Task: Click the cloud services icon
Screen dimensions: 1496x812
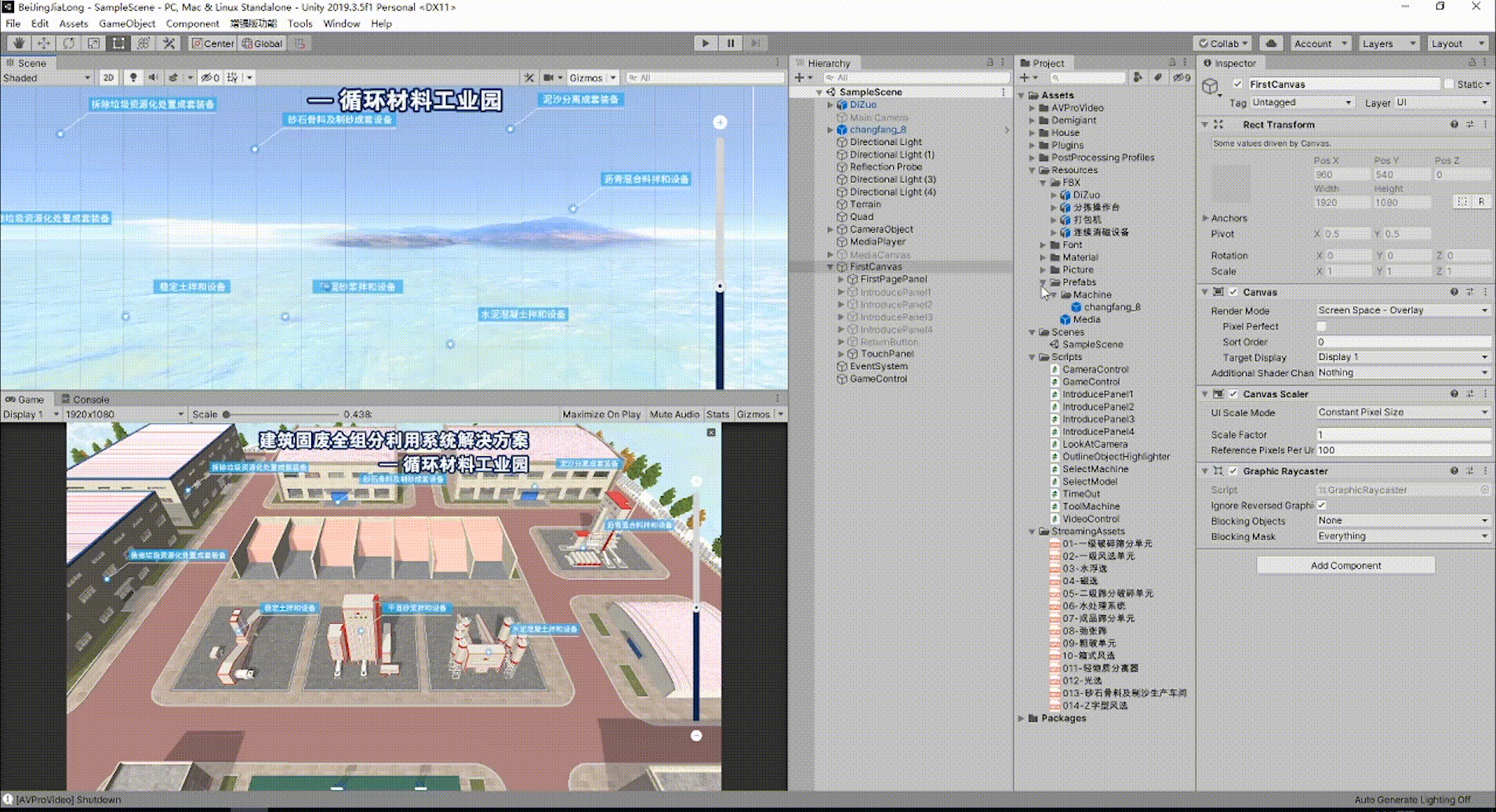Action: (x=1271, y=43)
